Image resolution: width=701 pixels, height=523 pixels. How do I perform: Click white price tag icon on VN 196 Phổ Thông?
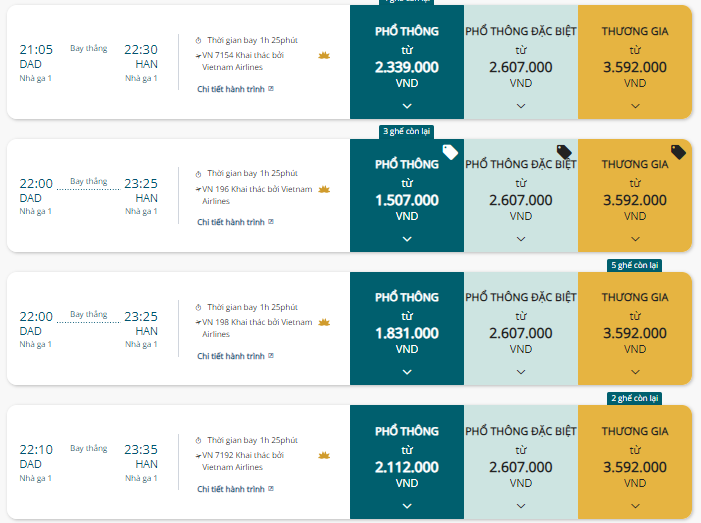[450, 152]
